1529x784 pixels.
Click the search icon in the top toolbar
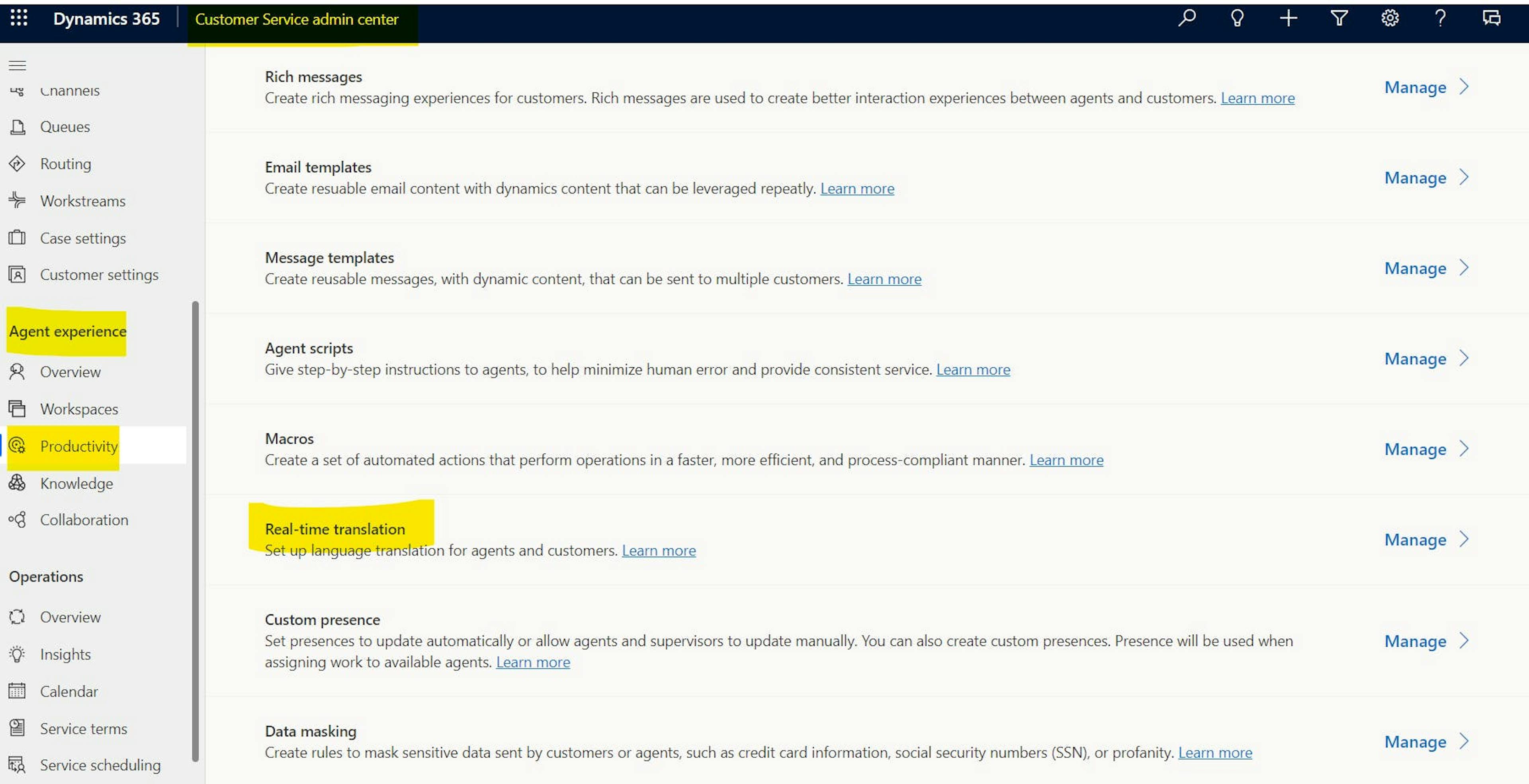point(1187,18)
